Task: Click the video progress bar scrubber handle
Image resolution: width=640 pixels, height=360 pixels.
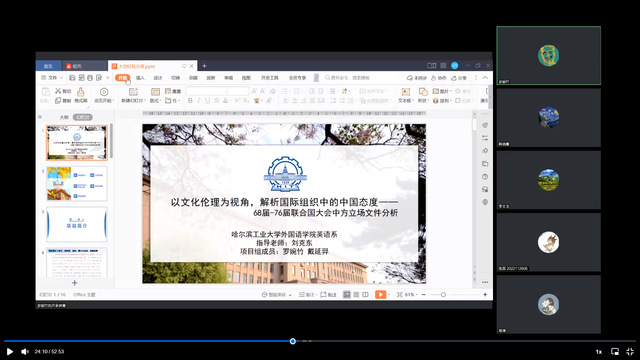Action: click(x=293, y=341)
